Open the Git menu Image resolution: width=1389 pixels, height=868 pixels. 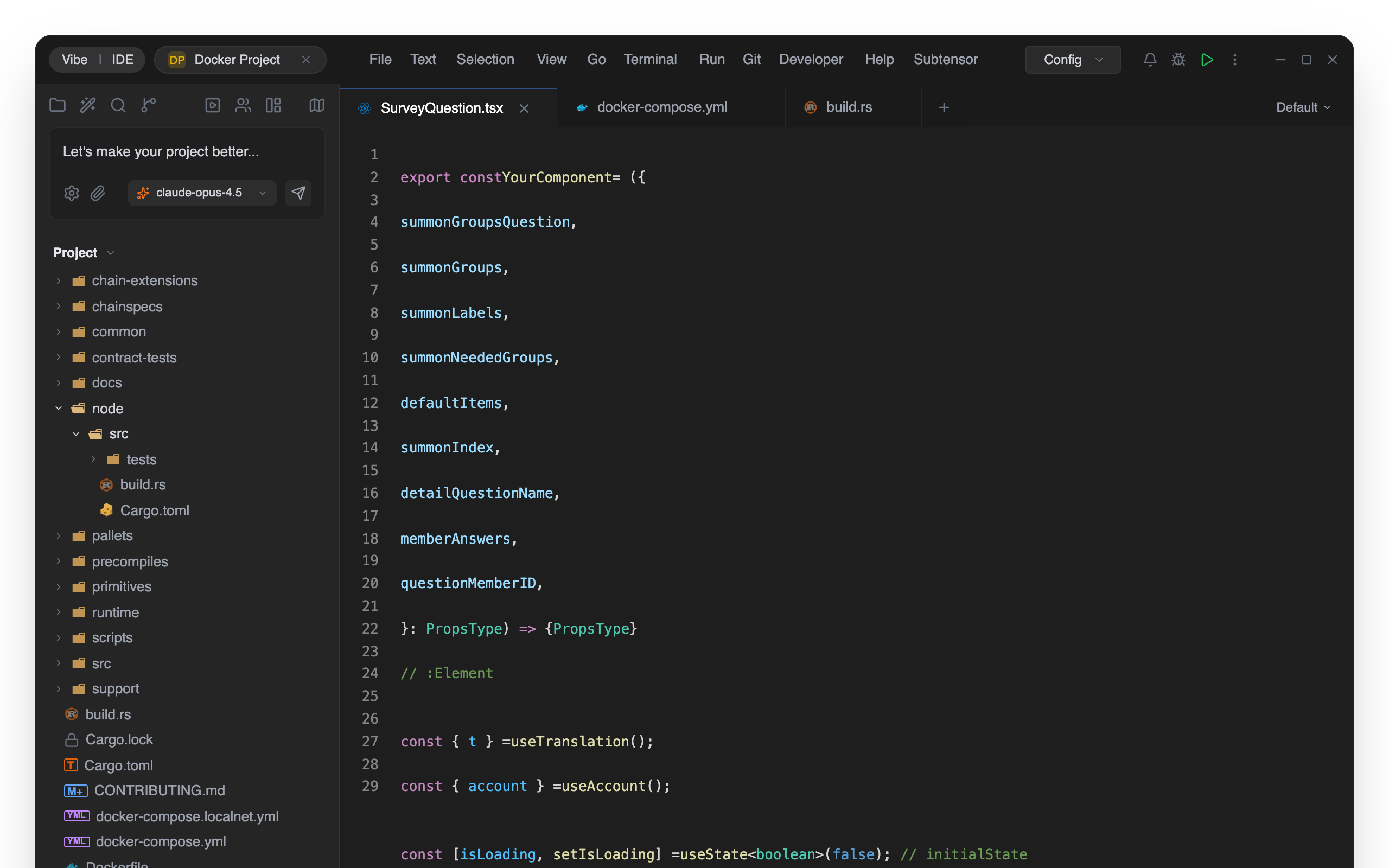point(751,60)
